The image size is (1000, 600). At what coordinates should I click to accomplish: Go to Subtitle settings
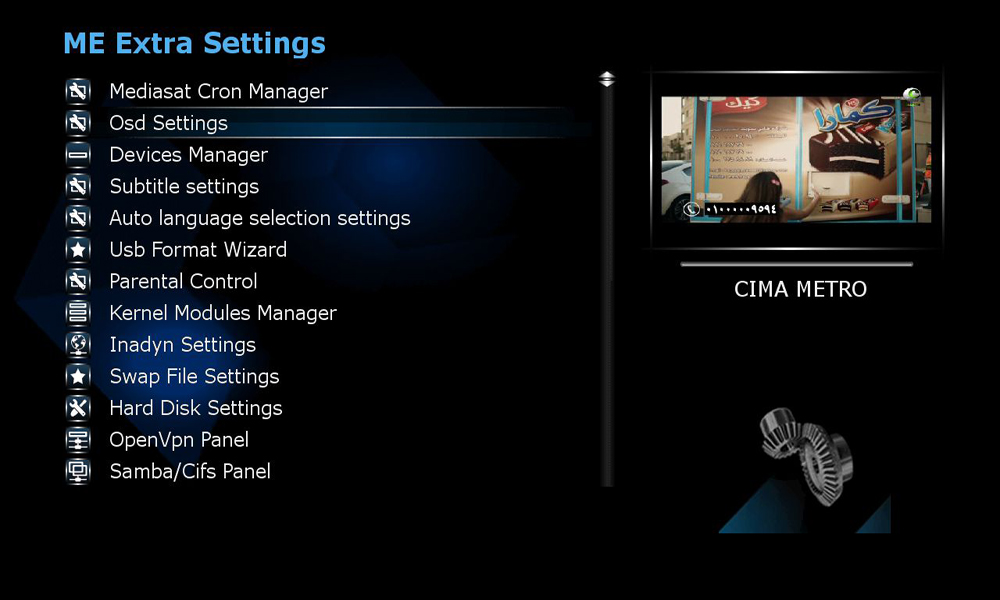(184, 186)
